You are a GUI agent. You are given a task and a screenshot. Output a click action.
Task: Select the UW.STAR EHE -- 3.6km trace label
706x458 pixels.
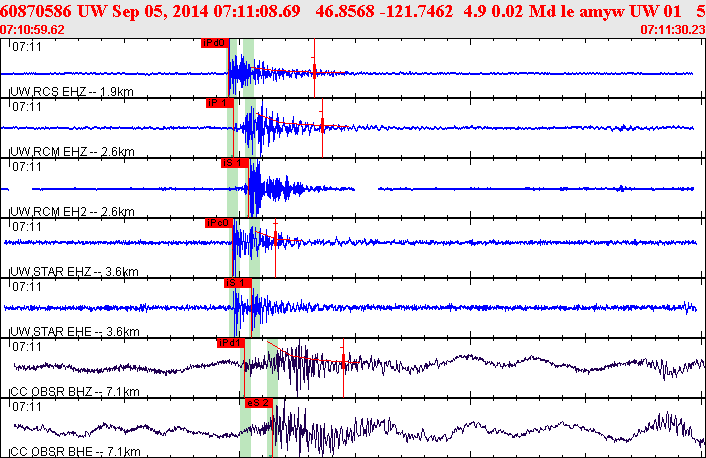tap(75, 331)
